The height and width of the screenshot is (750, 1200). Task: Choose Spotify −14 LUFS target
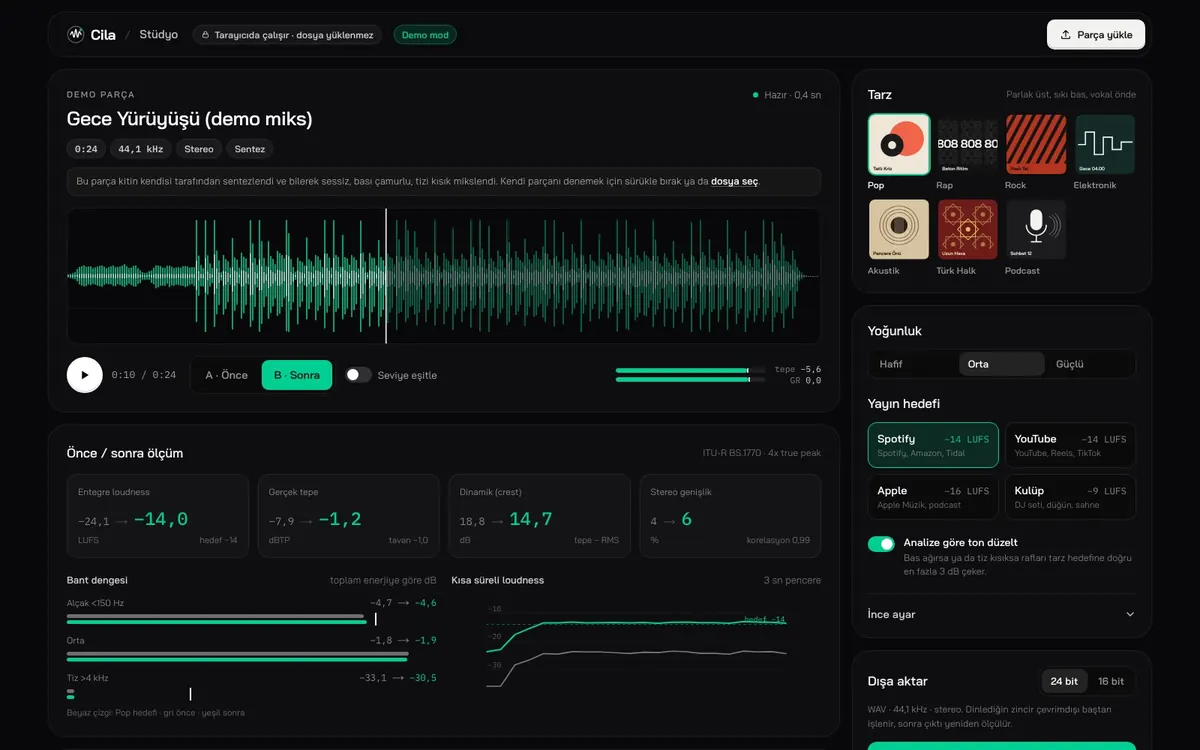coord(933,445)
